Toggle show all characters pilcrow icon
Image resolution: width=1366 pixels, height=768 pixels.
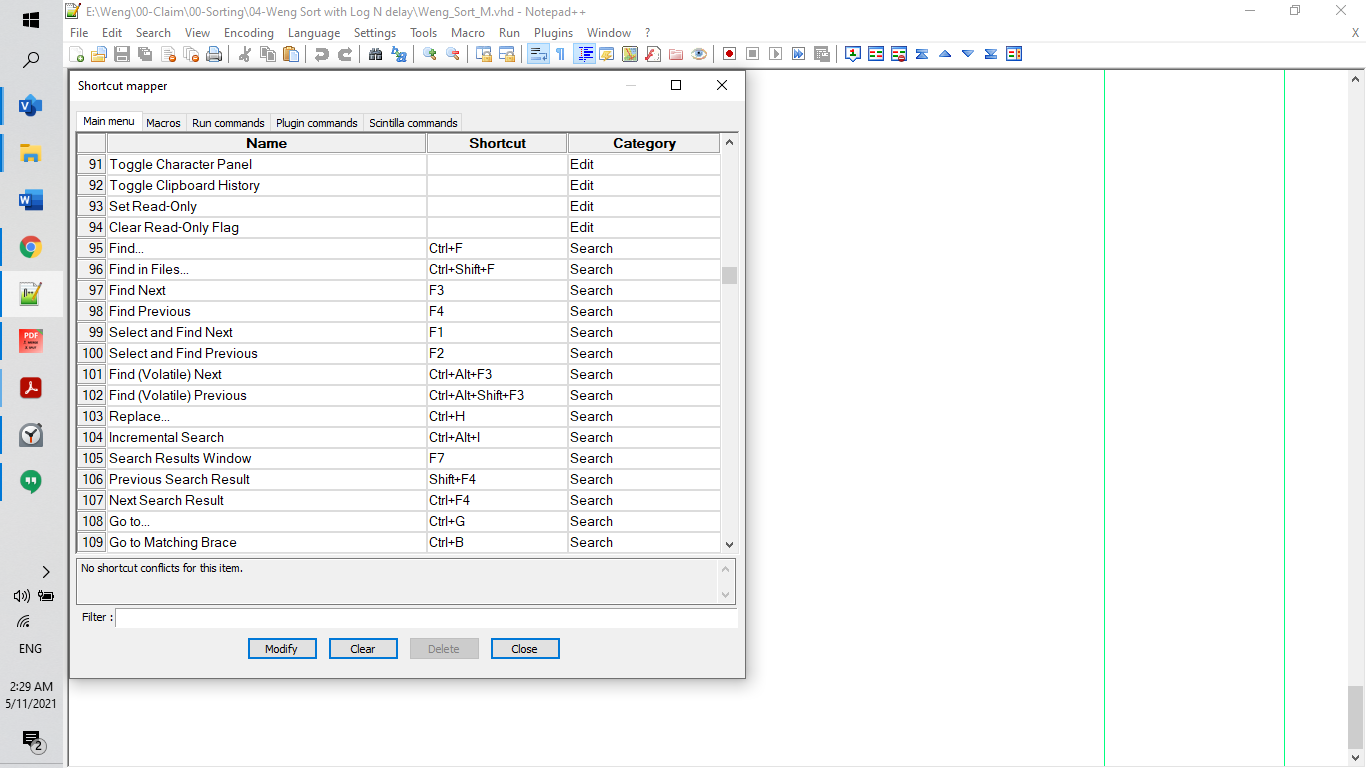coord(560,54)
